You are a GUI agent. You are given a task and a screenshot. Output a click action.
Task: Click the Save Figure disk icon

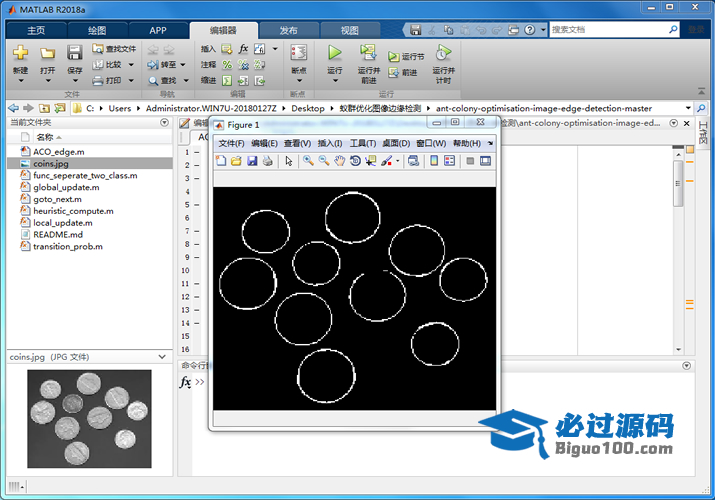click(252, 160)
